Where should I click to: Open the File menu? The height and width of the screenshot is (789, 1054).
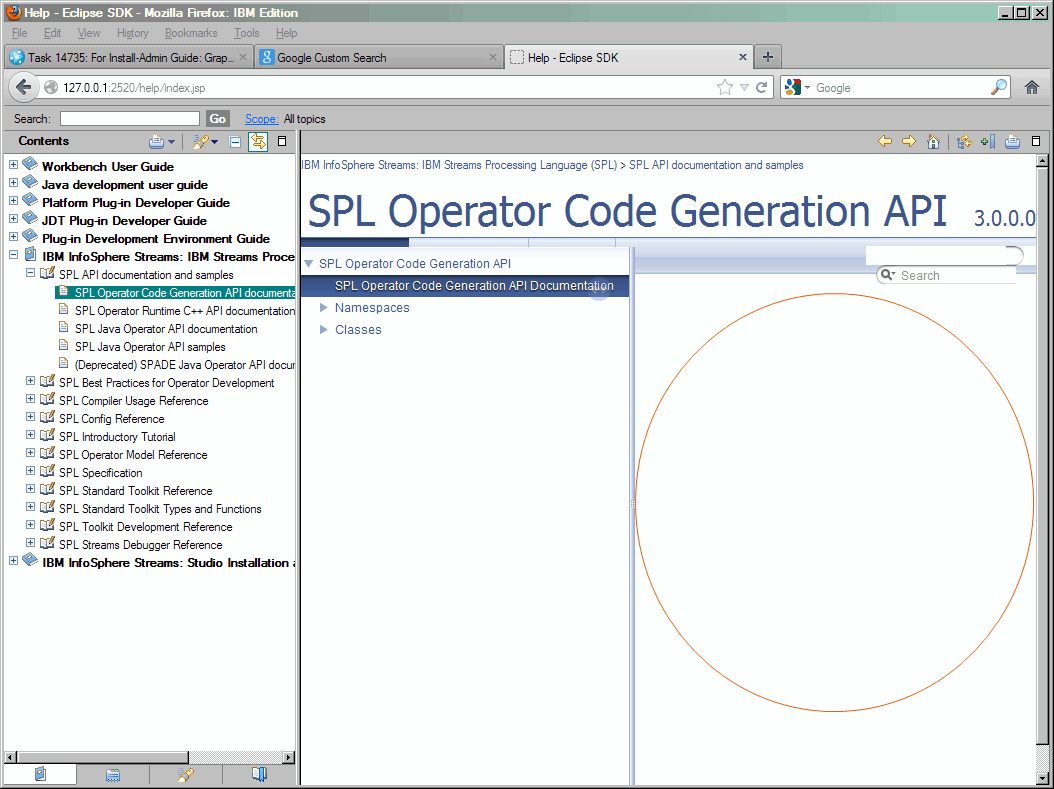coord(19,33)
